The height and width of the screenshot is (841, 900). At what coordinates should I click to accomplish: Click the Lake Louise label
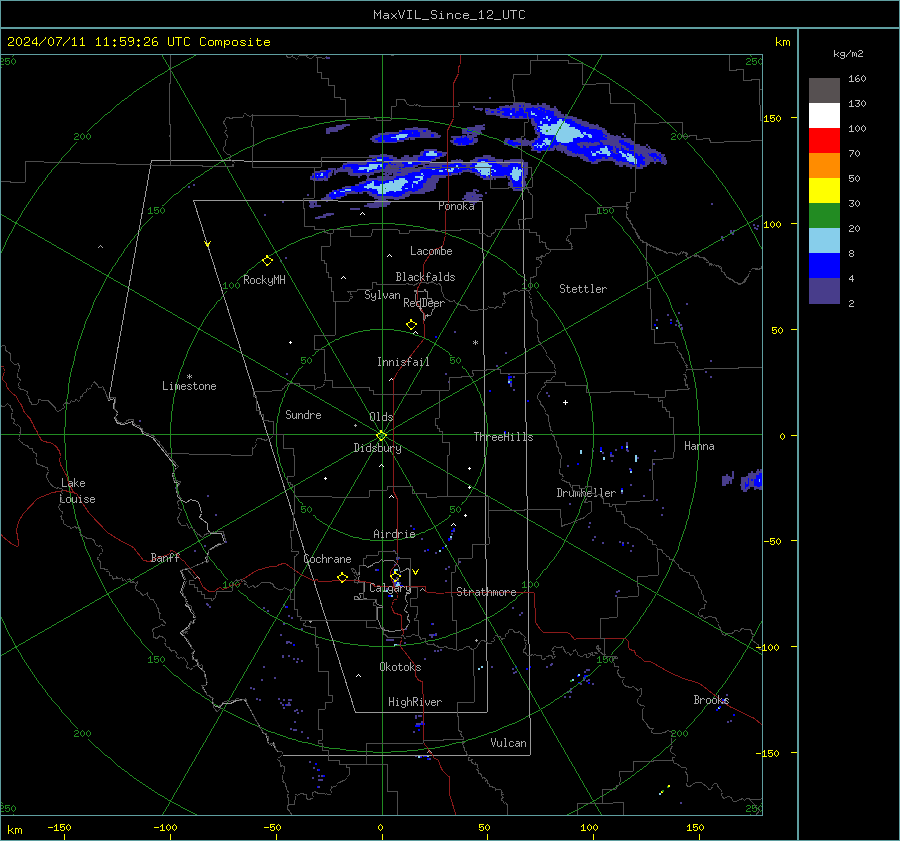coord(77,491)
